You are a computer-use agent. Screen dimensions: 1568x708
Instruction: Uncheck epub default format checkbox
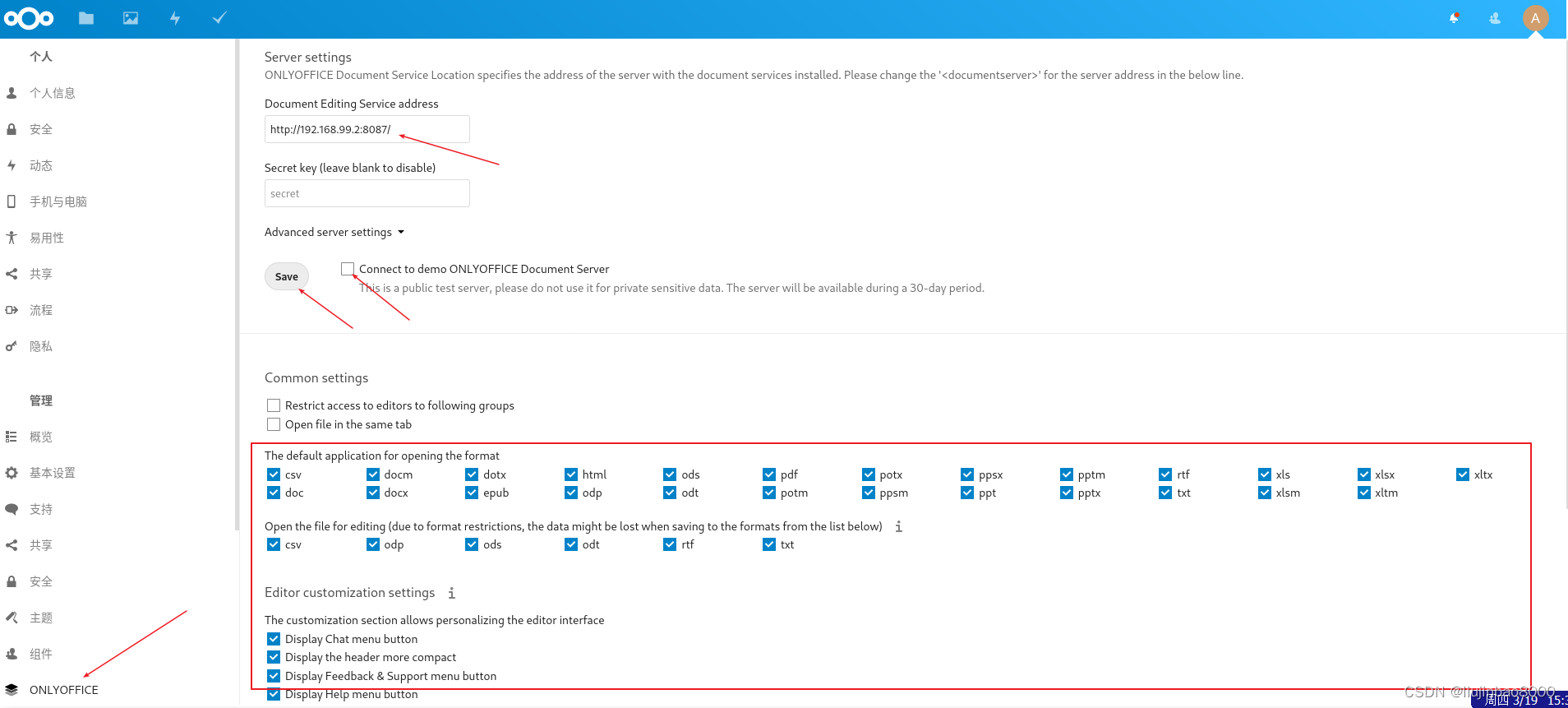pos(472,493)
